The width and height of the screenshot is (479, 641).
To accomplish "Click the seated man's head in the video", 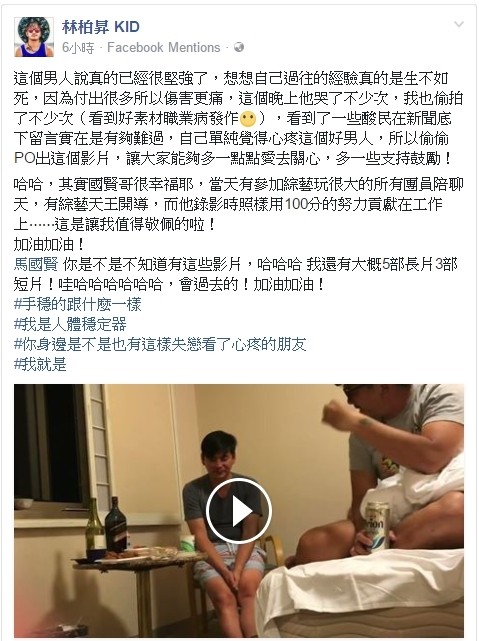I will point(219,453).
